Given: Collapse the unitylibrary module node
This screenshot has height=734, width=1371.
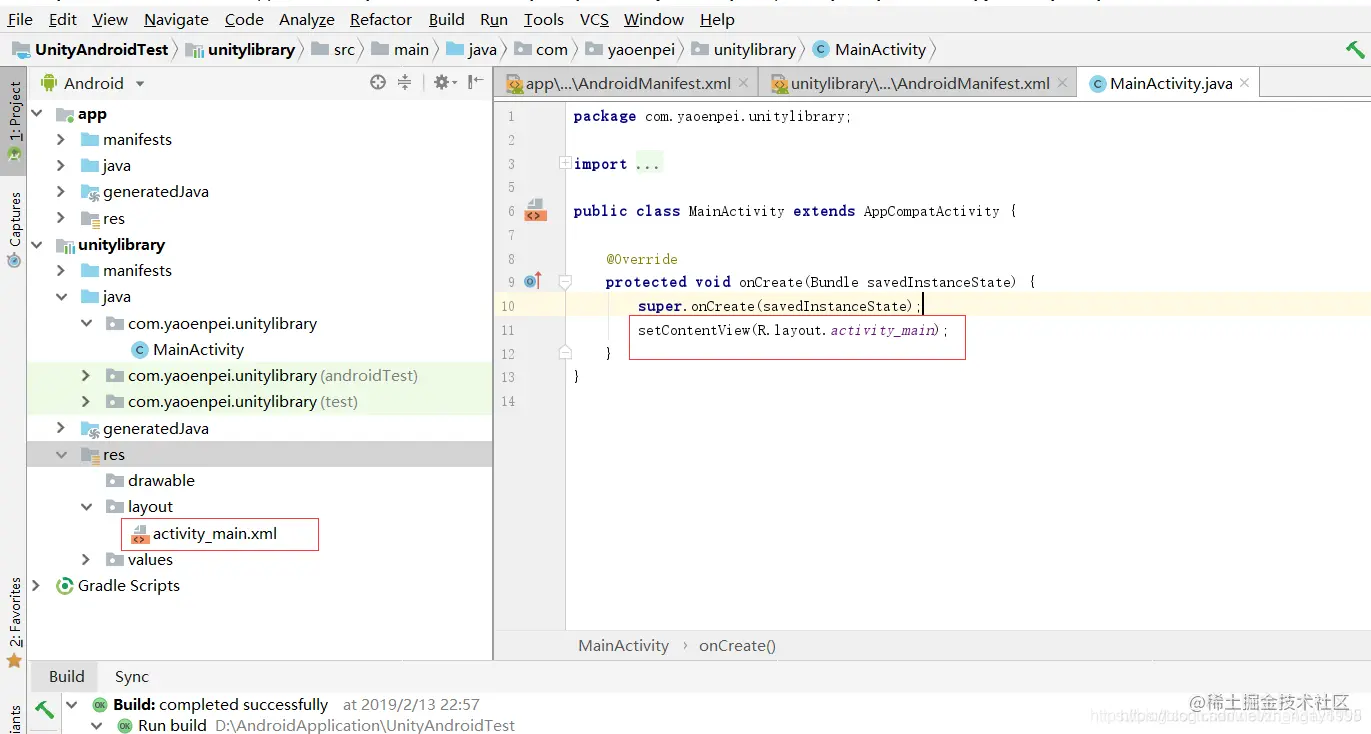Looking at the screenshot, I should click(37, 244).
